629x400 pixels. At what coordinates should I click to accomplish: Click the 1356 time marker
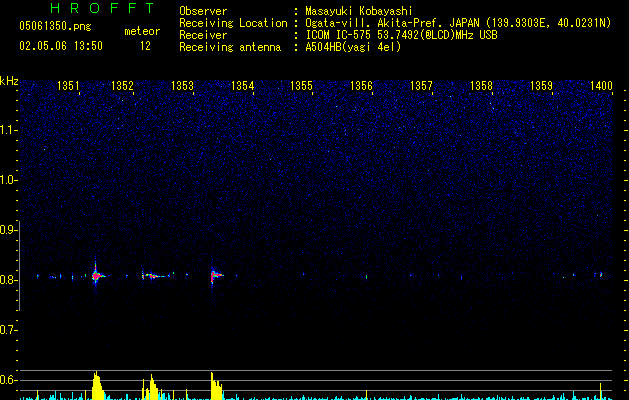(x=361, y=85)
